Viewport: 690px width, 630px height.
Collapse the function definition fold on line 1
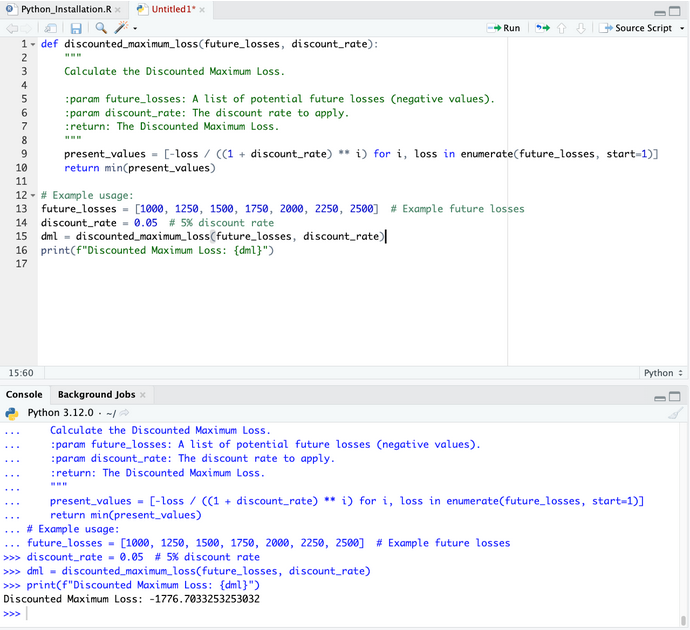[x=32, y=45]
